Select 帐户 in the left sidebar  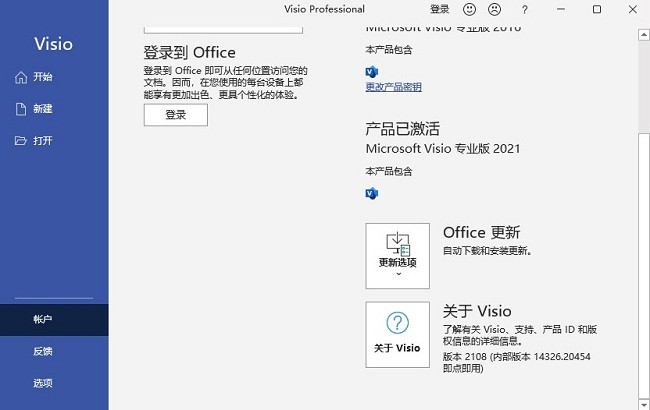(x=42, y=319)
